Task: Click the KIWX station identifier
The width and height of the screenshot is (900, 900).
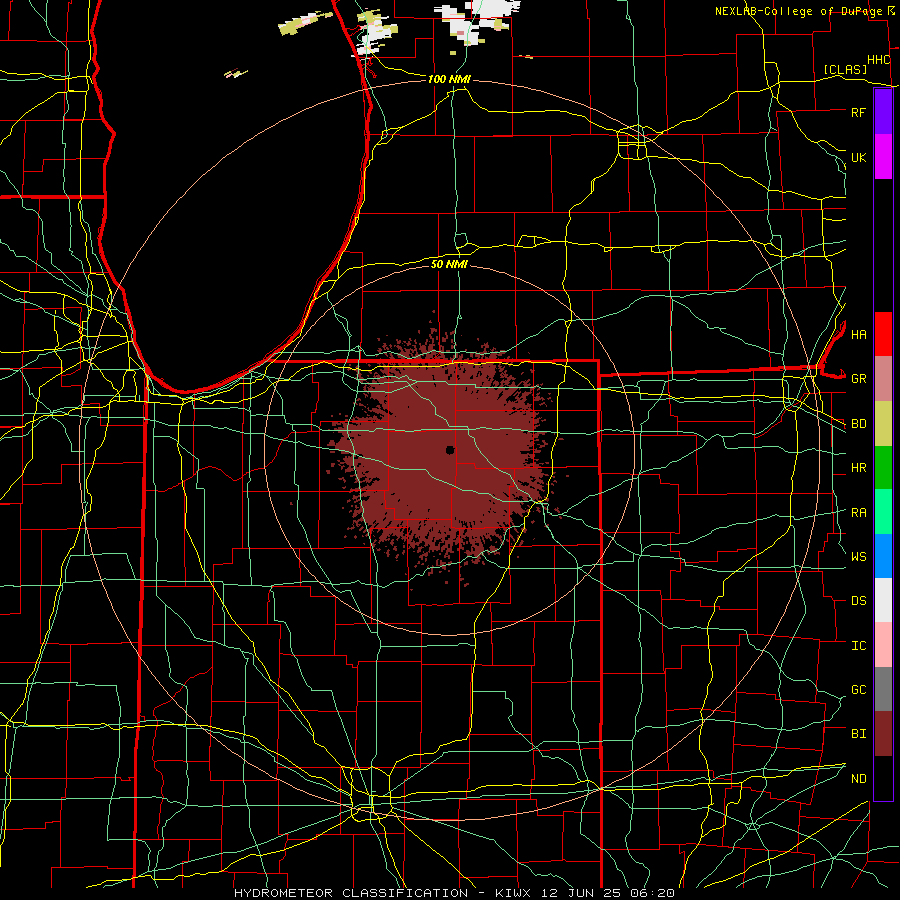Action: pyautogui.click(x=515, y=893)
